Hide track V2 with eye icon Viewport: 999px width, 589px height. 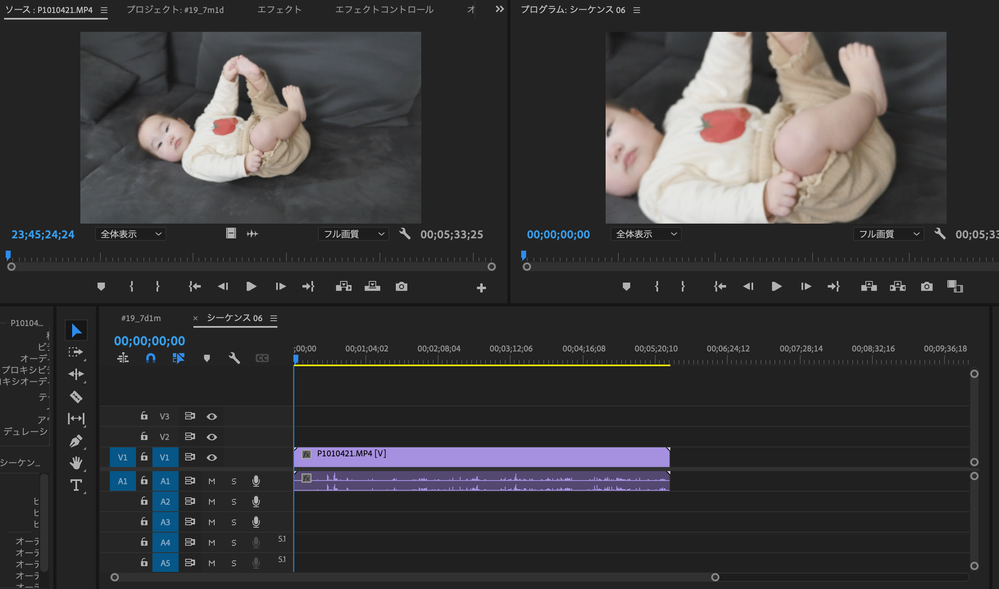(212, 437)
